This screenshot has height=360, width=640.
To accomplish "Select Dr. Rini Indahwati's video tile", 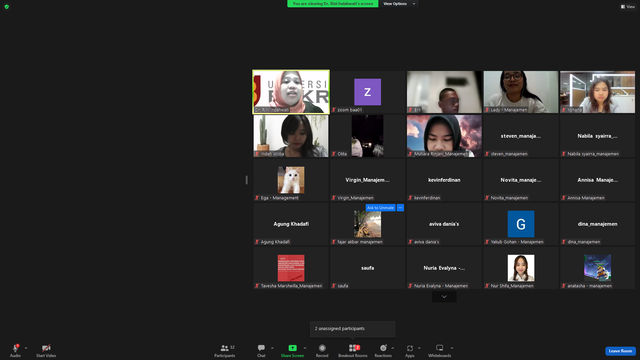I will point(291,92).
